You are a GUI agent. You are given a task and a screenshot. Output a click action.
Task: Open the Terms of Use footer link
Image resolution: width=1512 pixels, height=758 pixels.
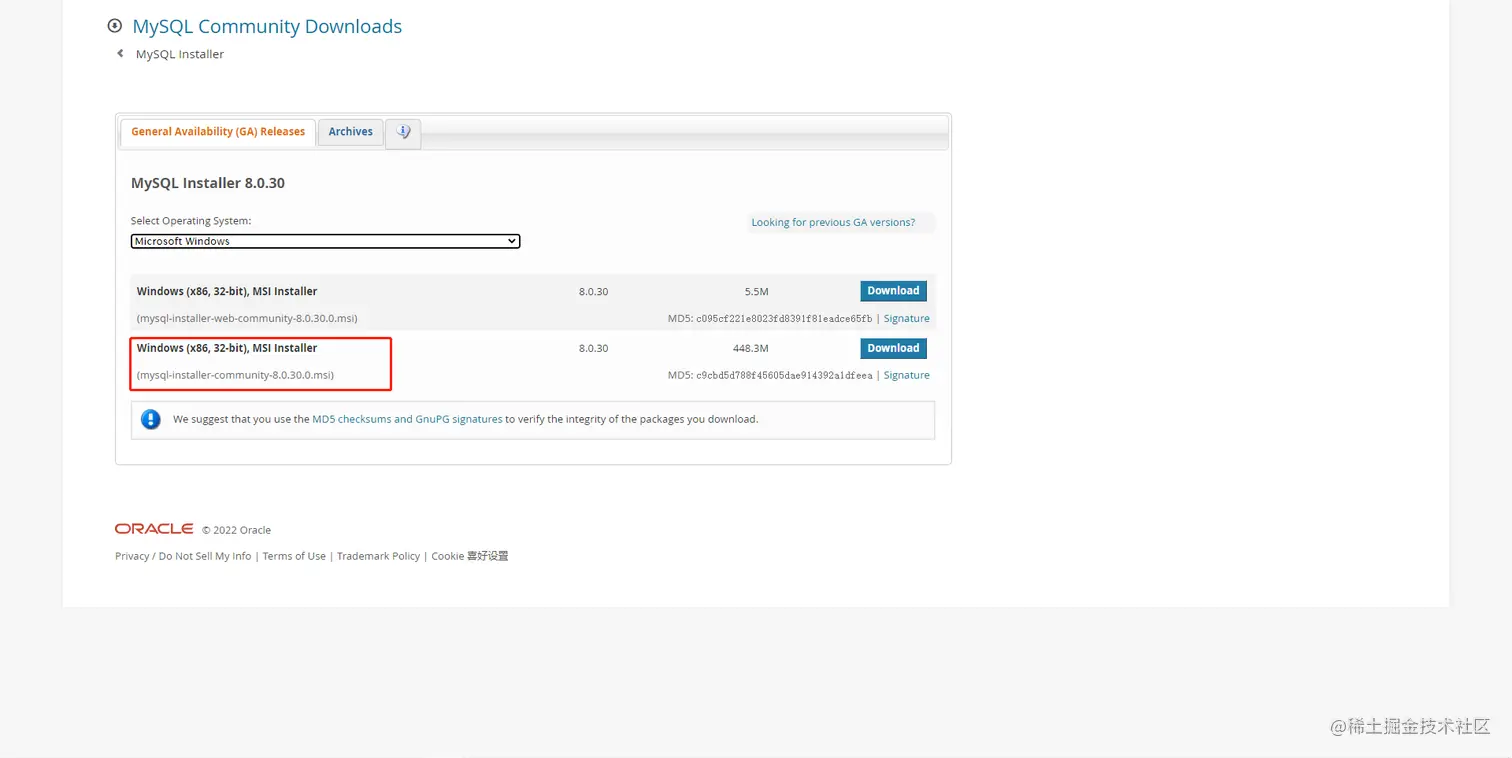point(294,556)
